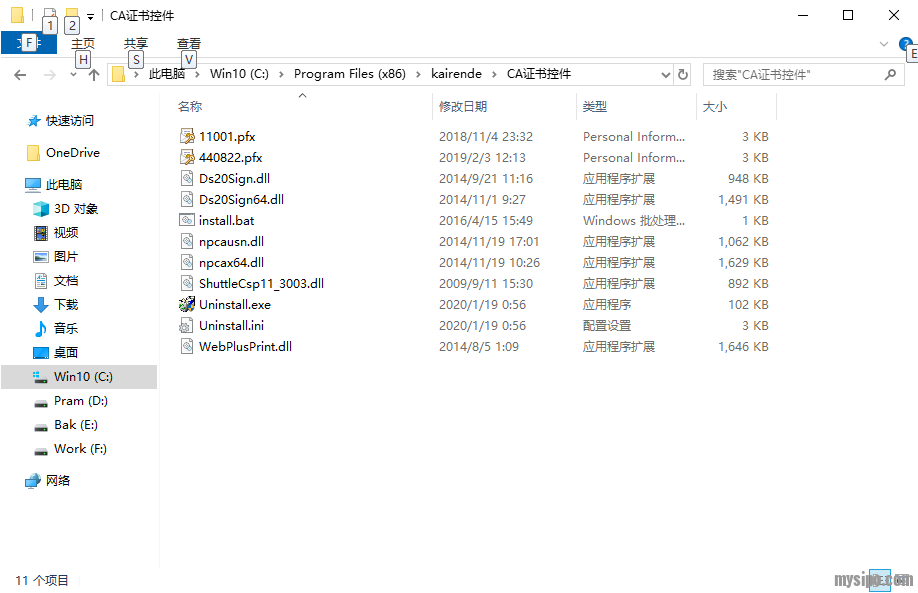Expand the Quick Access Toolbar customize dropdown
Image resolution: width=918 pixels, height=593 pixels.
(90, 16)
